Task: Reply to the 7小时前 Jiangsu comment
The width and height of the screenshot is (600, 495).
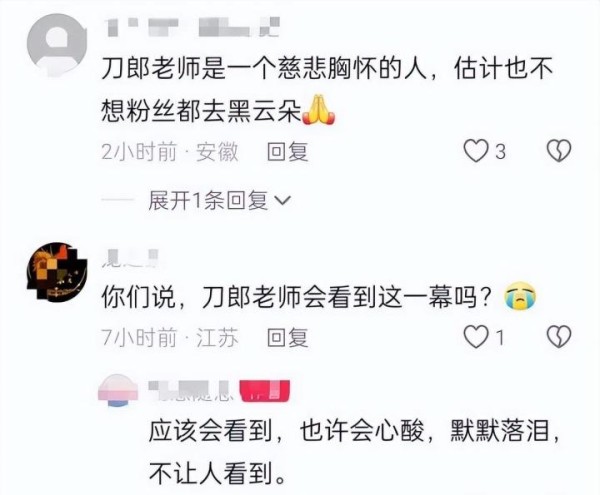Action: click(288, 337)
